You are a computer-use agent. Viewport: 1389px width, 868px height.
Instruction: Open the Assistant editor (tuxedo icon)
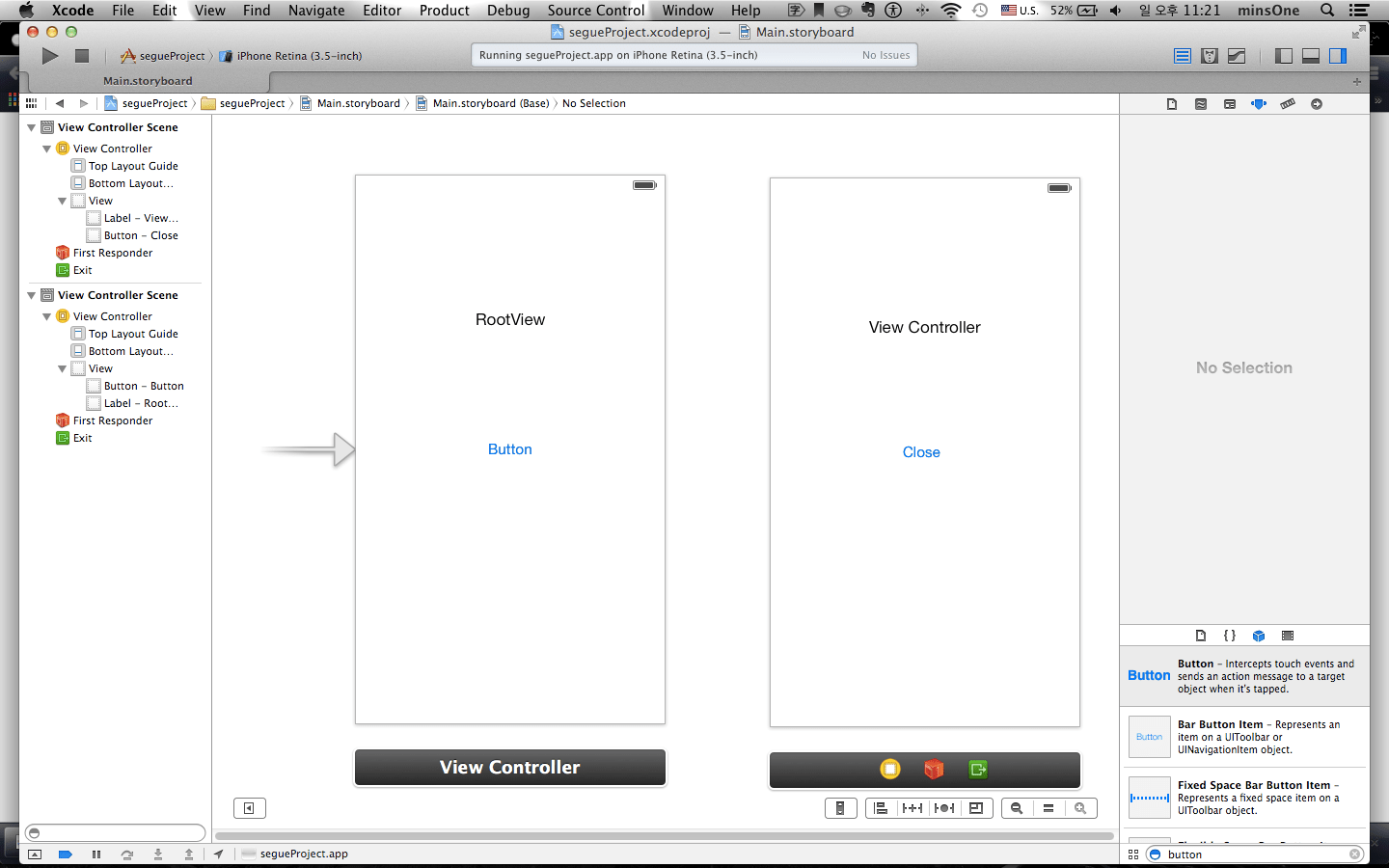1210,56
